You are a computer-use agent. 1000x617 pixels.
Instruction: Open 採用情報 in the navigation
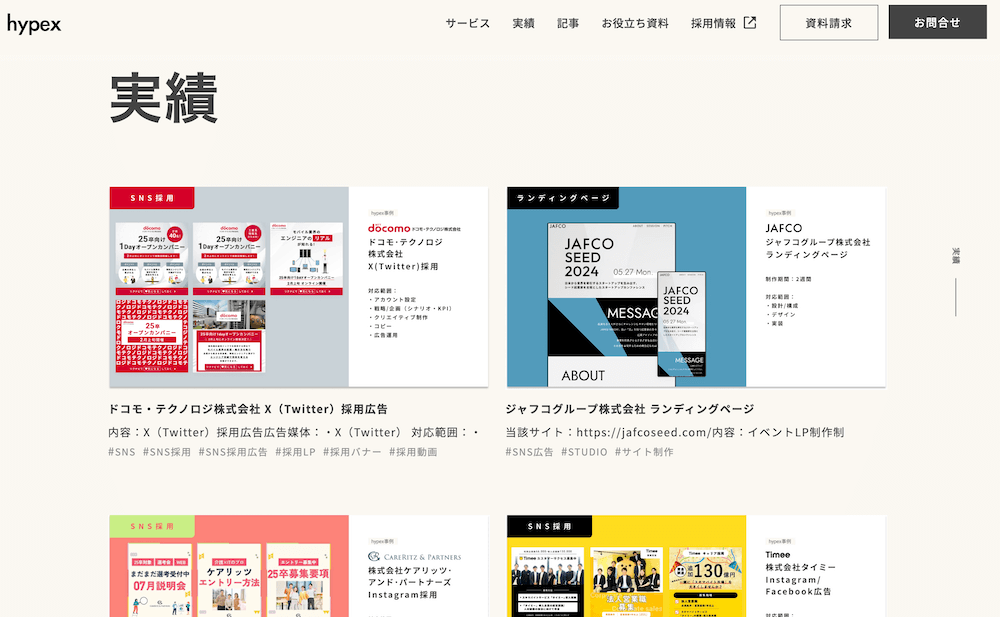(x=713, y=23)
